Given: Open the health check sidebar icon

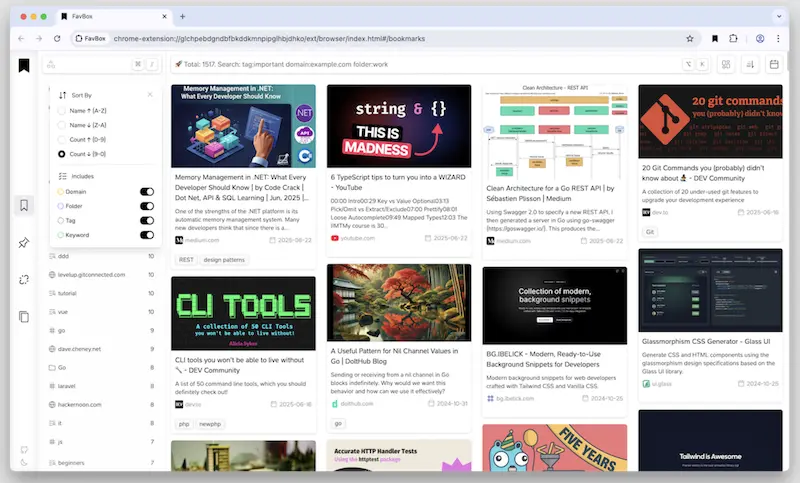Looking at the screenshot, I should (x=24, y=279).
